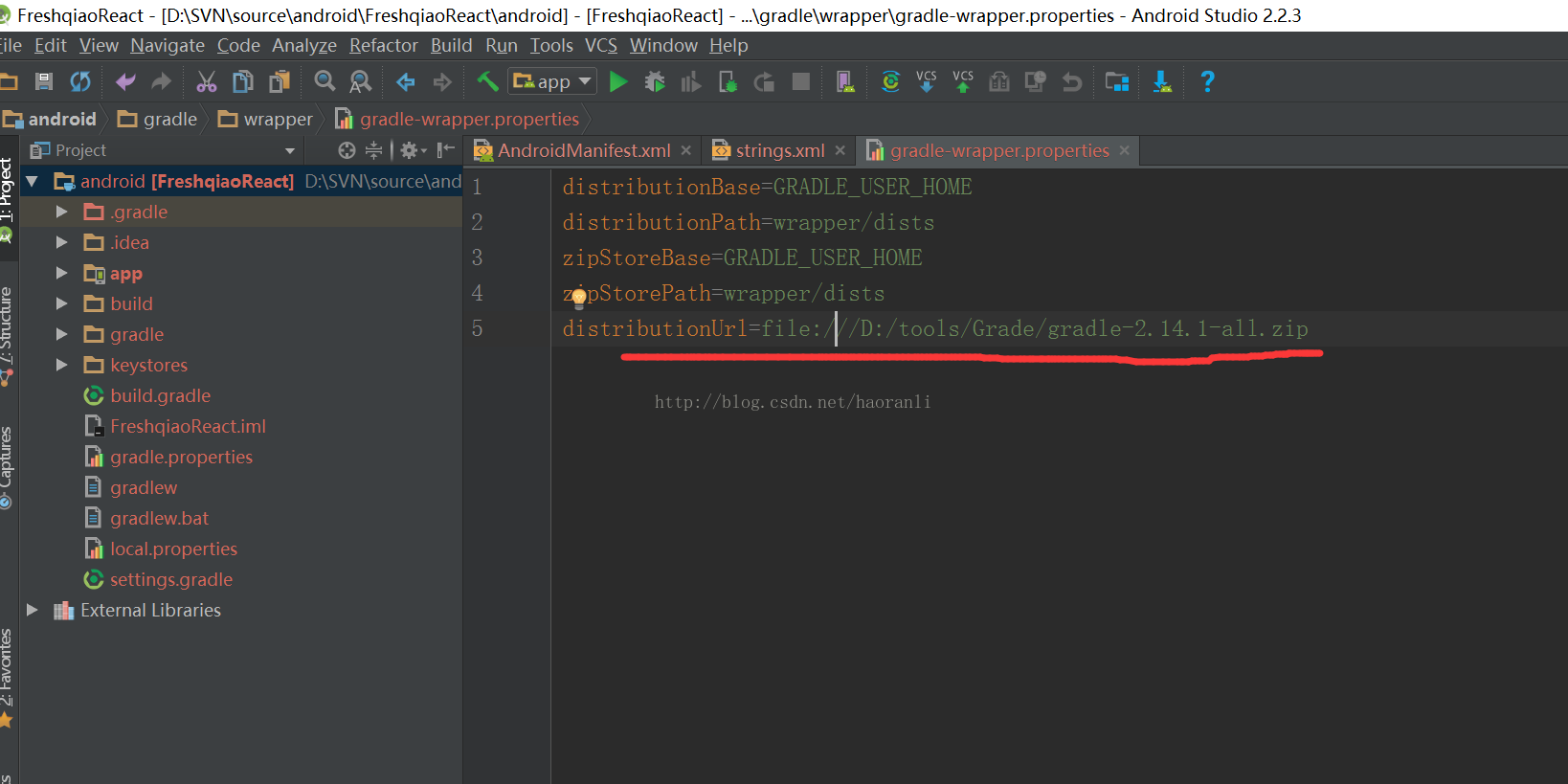Click the wrapper breadcrumb

click(266, 119)
